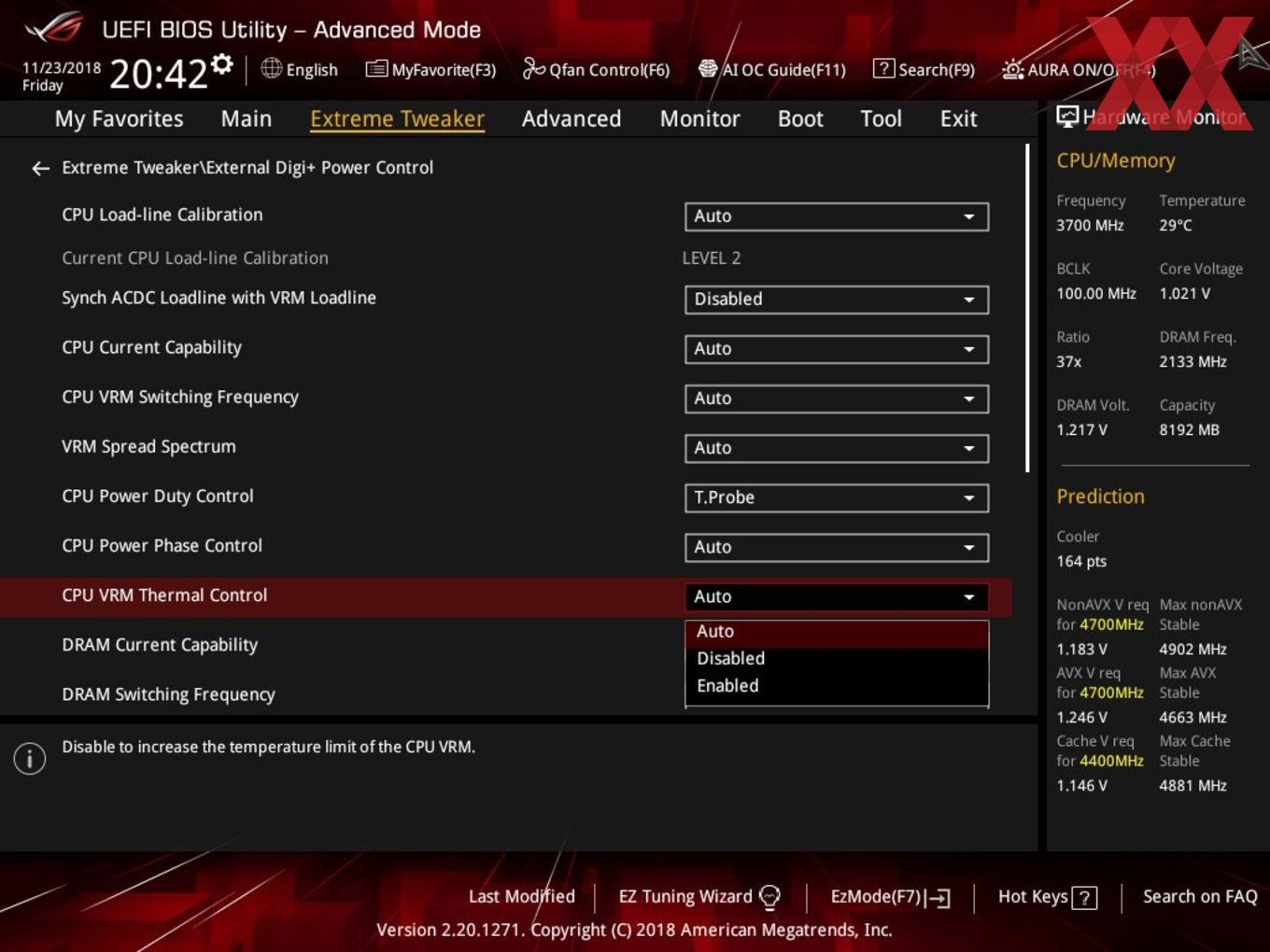Click the Last Modified button
This screenshot has width=1270, height=952.
coord(521,897)
